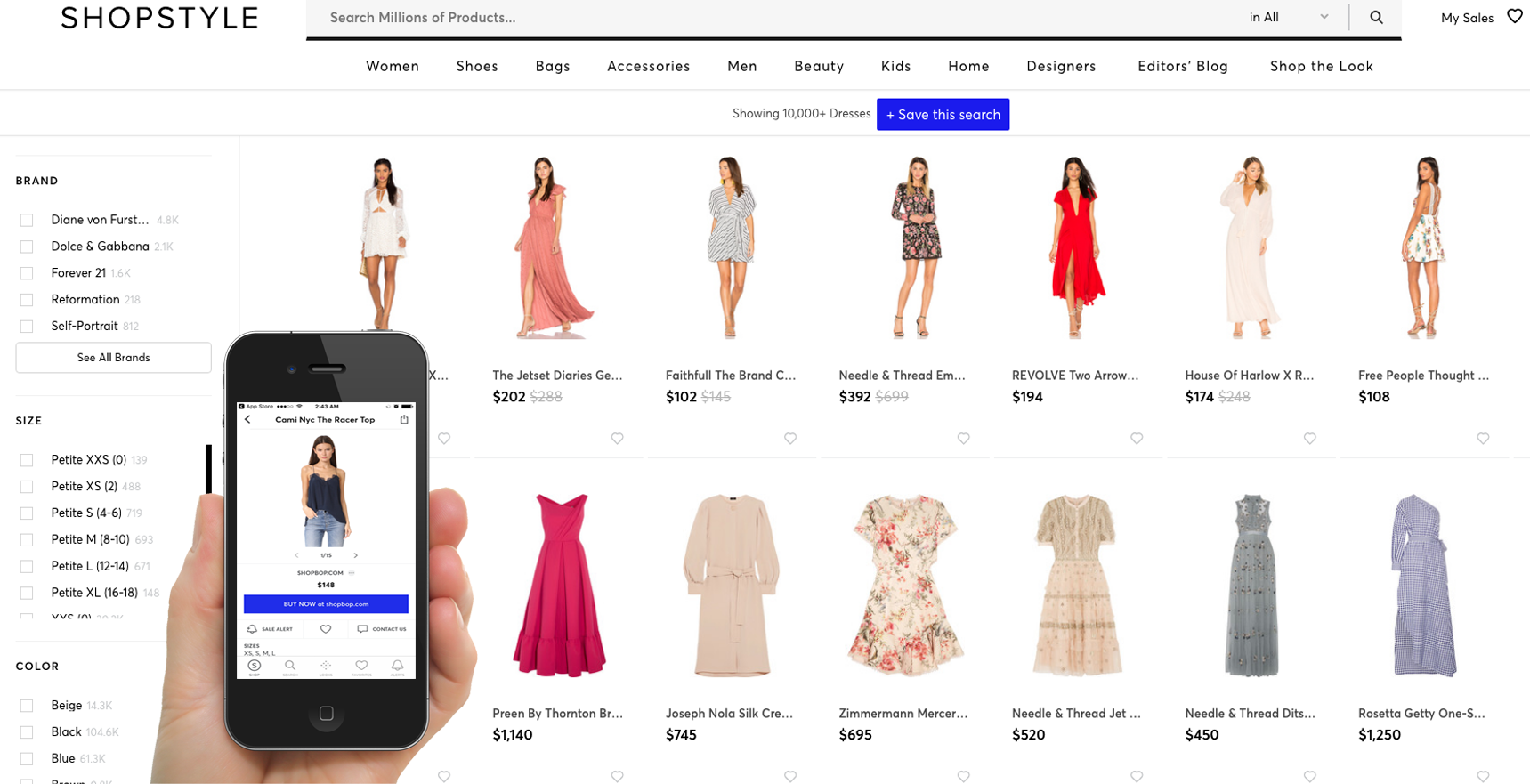Favorite the Free People Thought dress
This screenshot has width=1530, height=784.
tap(1483, 438)
